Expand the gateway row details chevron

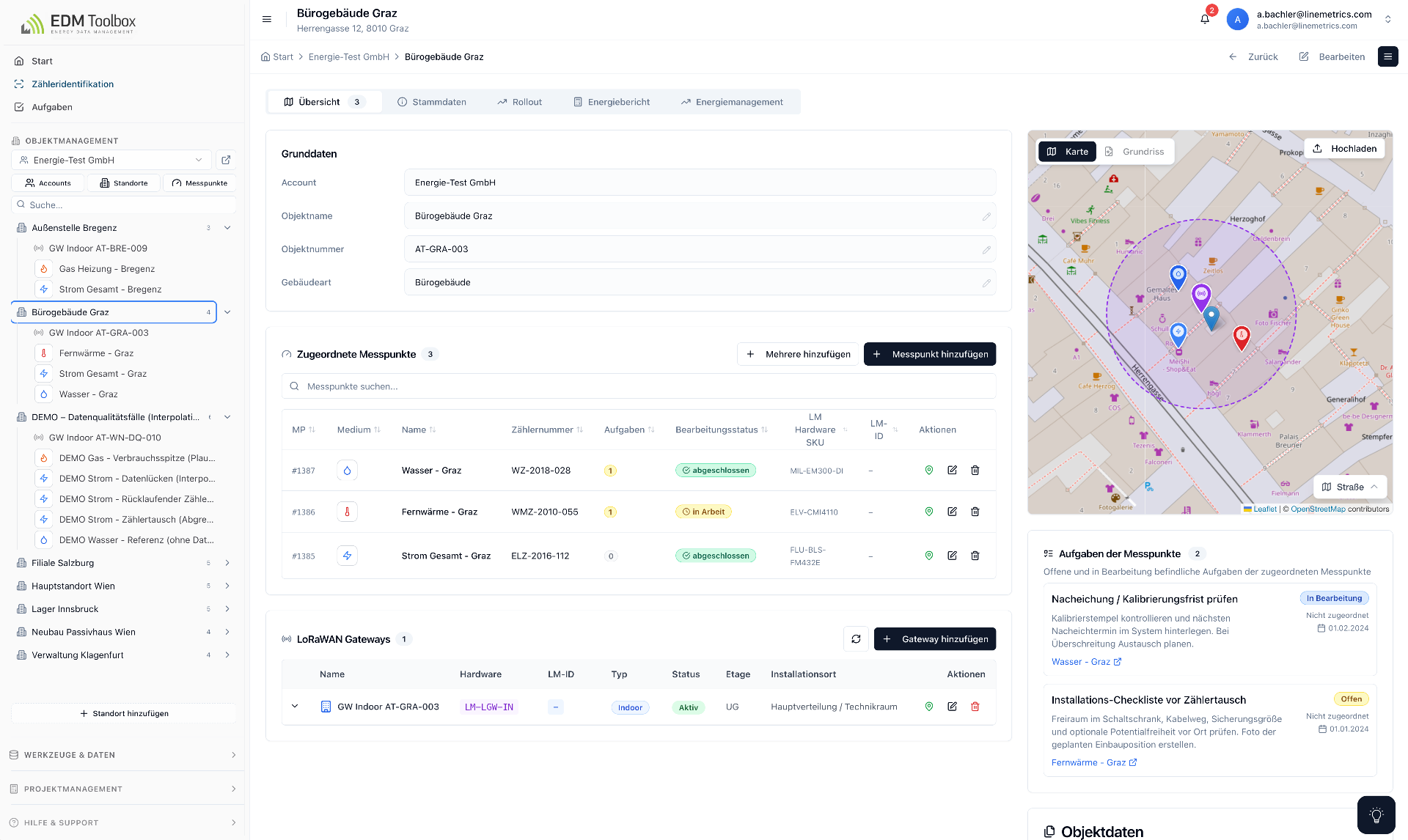tap(295, 707)
